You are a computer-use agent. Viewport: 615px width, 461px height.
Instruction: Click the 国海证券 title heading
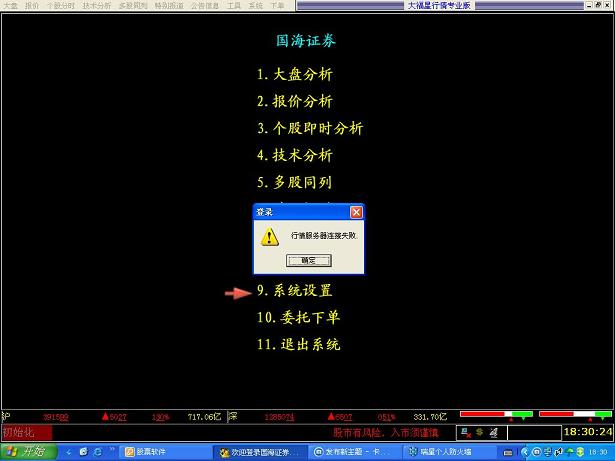(x=306, y=40)
